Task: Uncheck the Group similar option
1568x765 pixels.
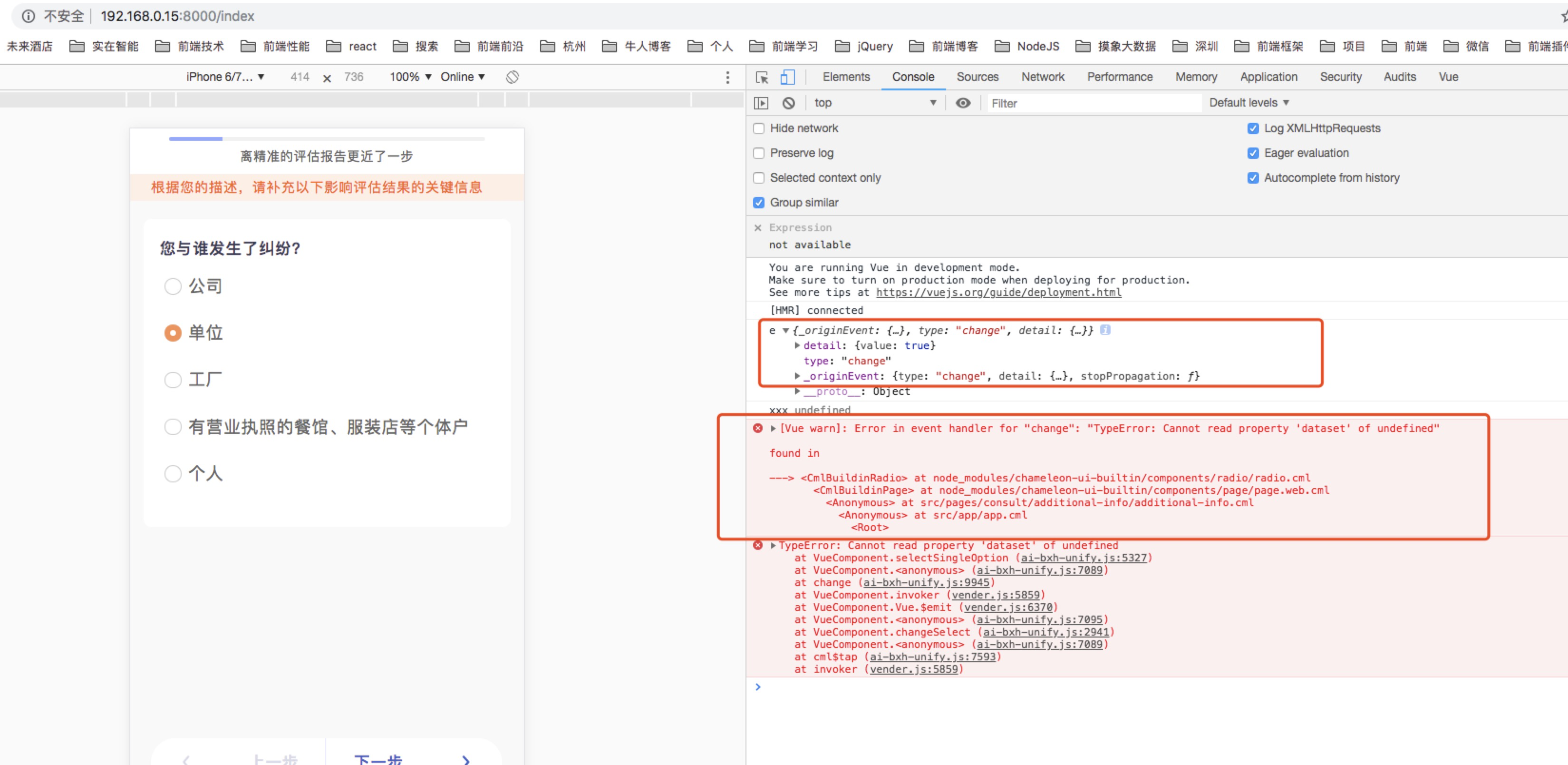Action: pos(759,202)
